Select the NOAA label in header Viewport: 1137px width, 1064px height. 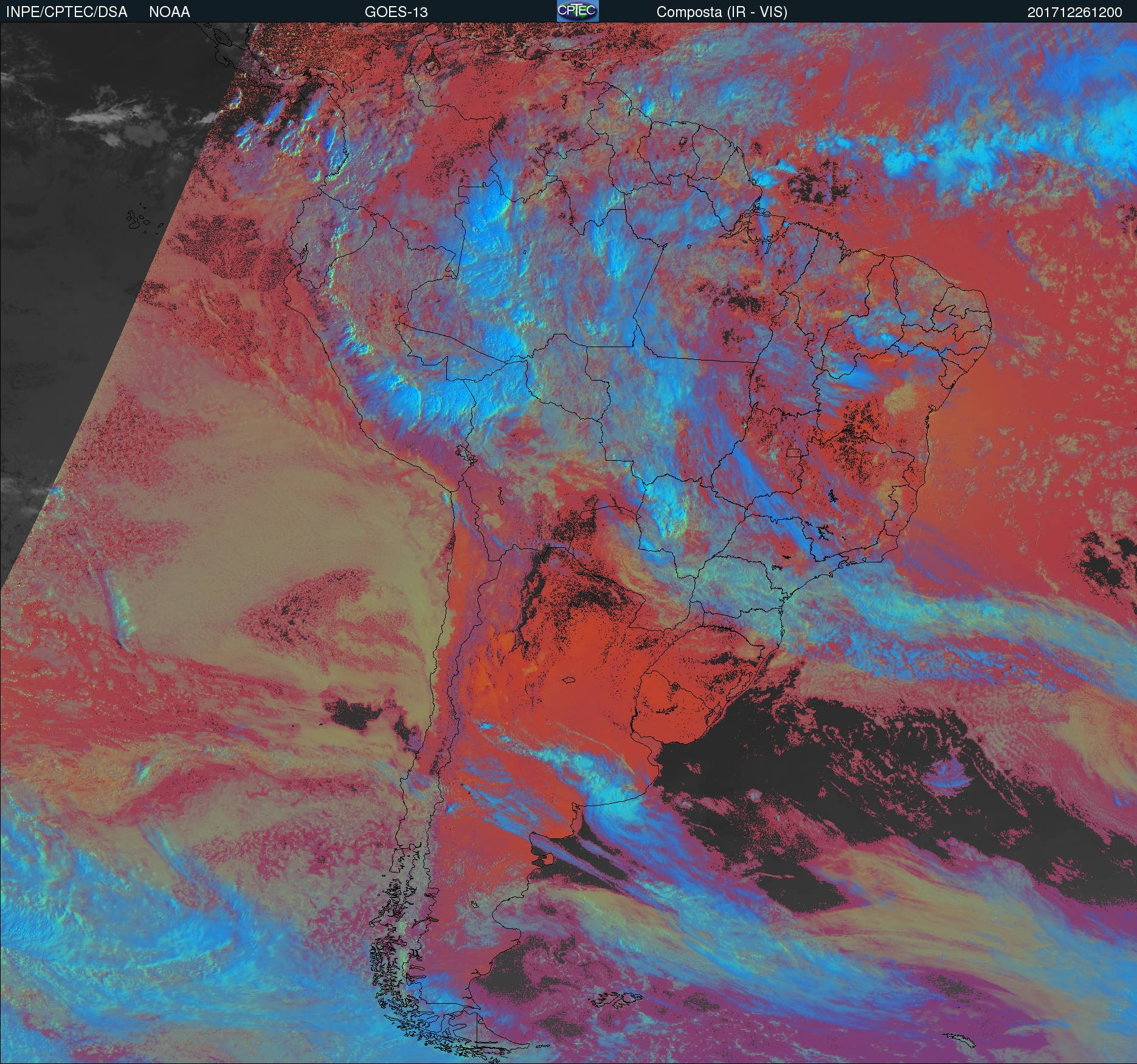170,12
